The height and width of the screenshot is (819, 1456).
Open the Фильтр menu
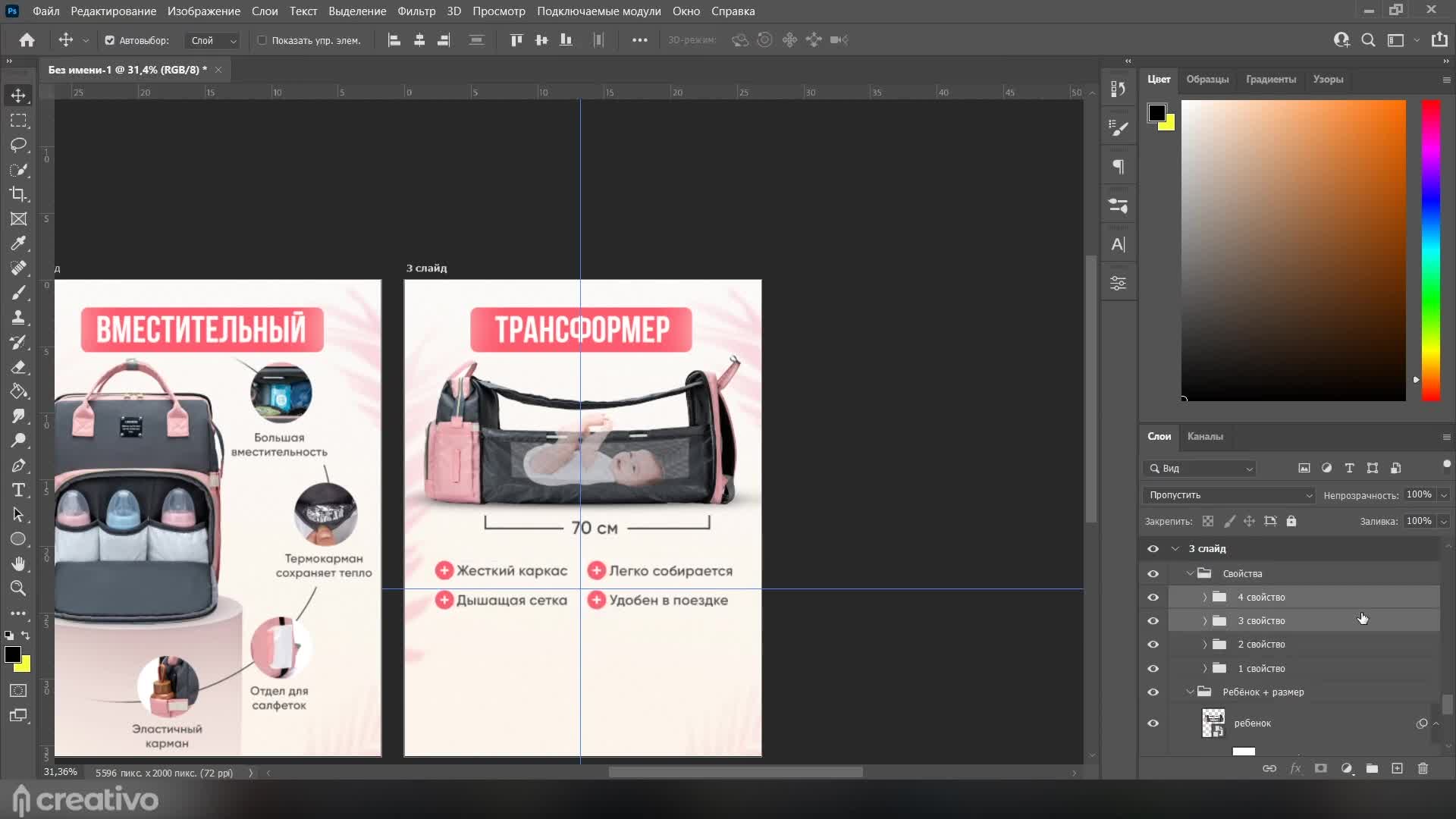point(416,11)
